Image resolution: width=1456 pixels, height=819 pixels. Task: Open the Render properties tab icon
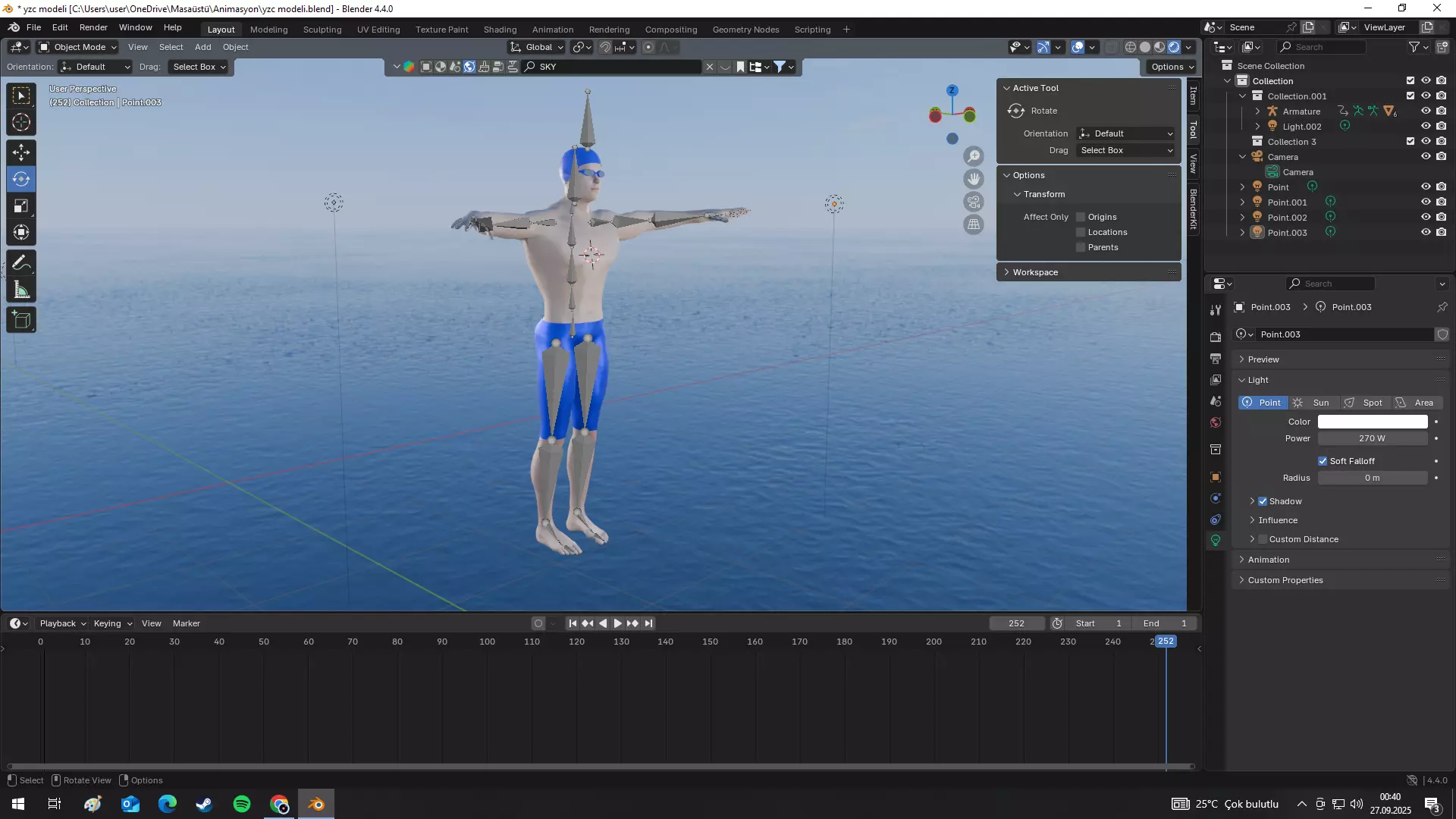[x=1216, y=337]
